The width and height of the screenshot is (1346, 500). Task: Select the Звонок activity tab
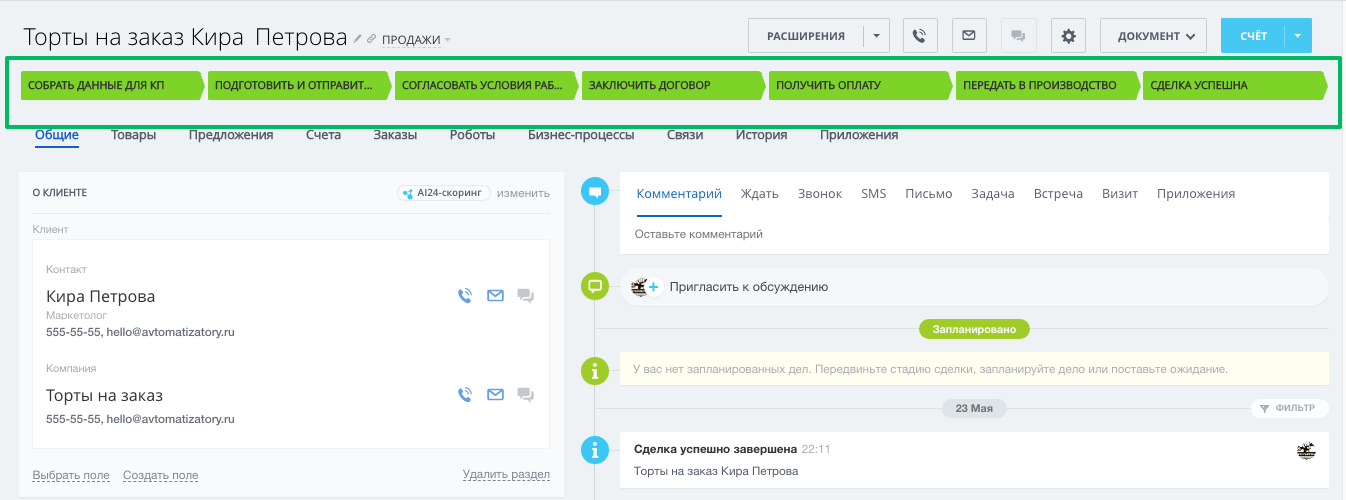819,194
